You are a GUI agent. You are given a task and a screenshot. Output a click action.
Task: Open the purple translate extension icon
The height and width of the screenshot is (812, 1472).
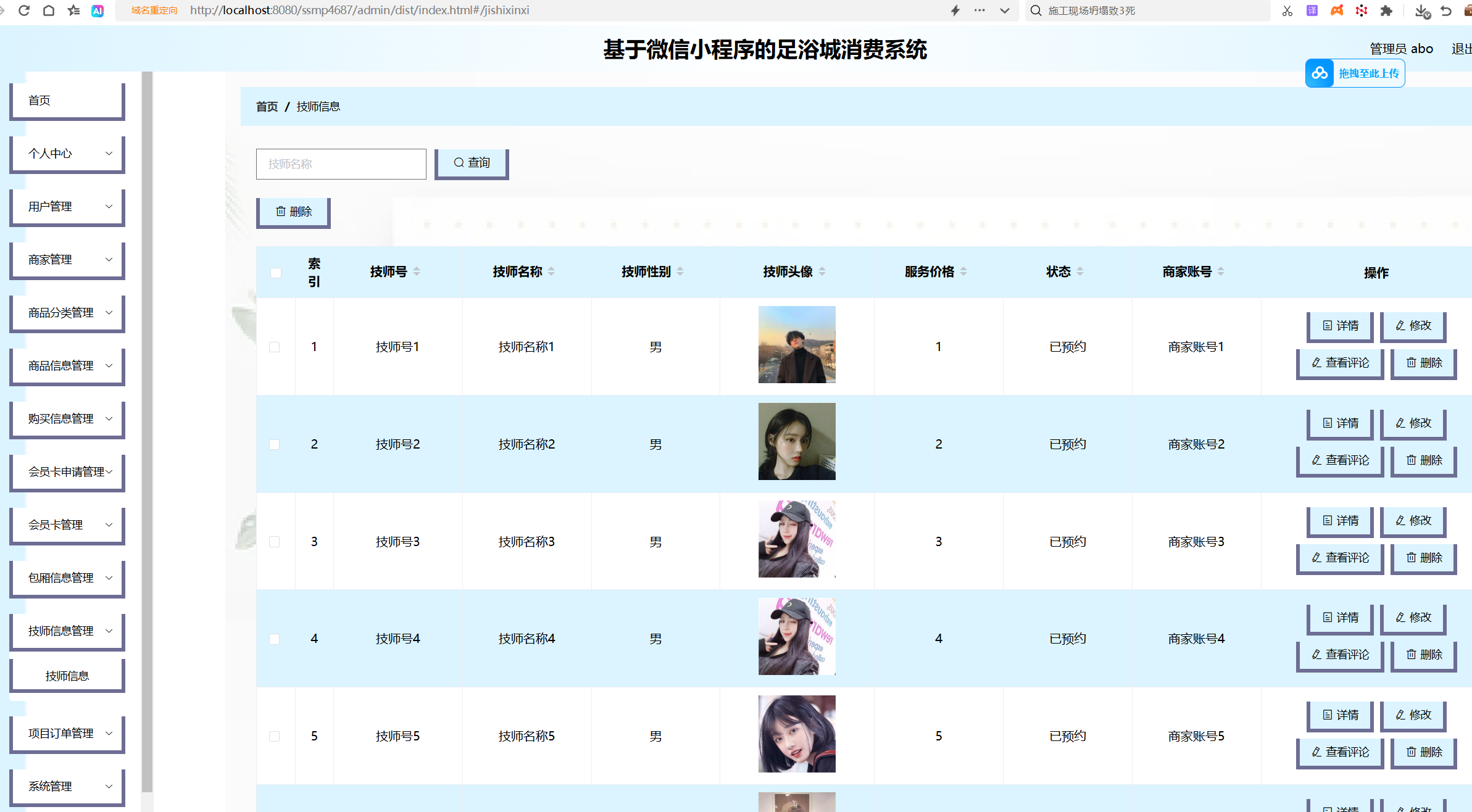pos(1312,10)
